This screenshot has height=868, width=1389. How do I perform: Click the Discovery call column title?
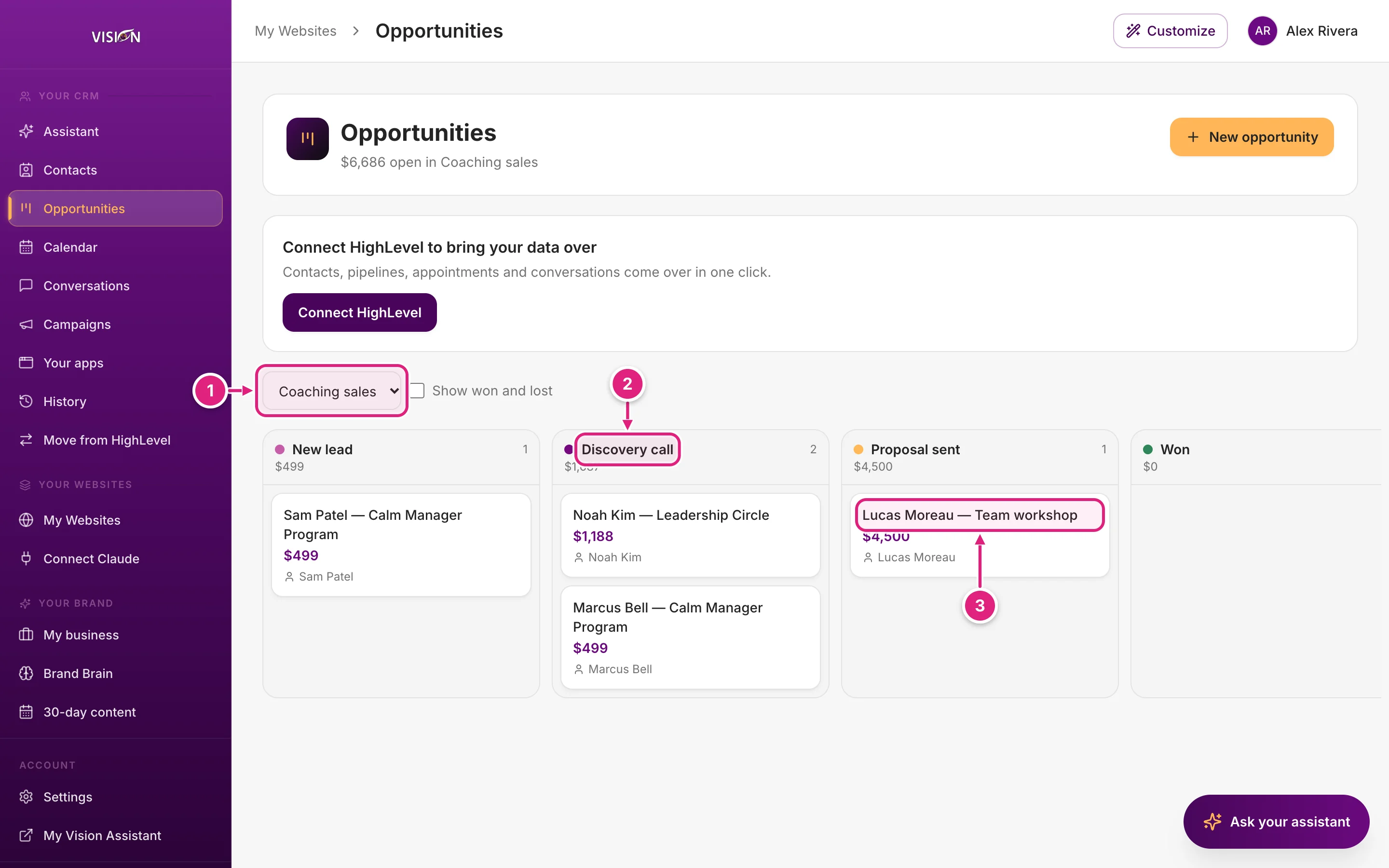click(627, 449)
